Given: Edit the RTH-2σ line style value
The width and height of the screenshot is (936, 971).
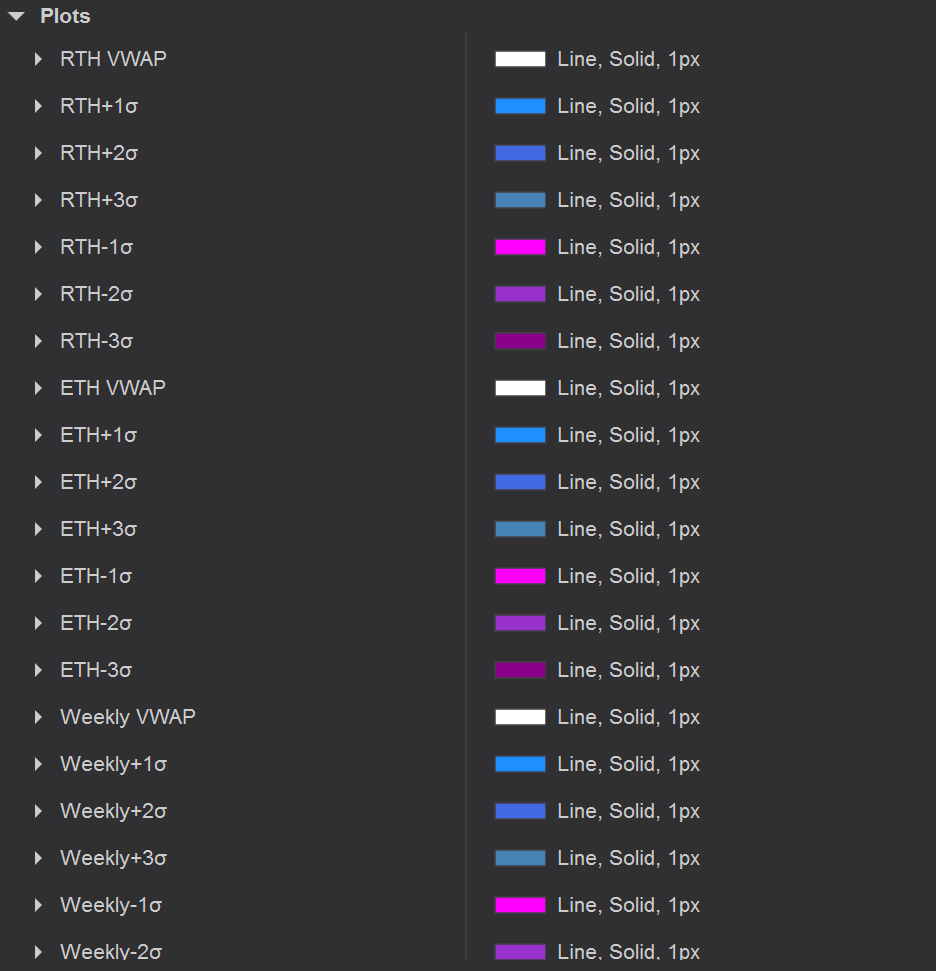Looking at the screenshot, I should click(x=628, y=294).
